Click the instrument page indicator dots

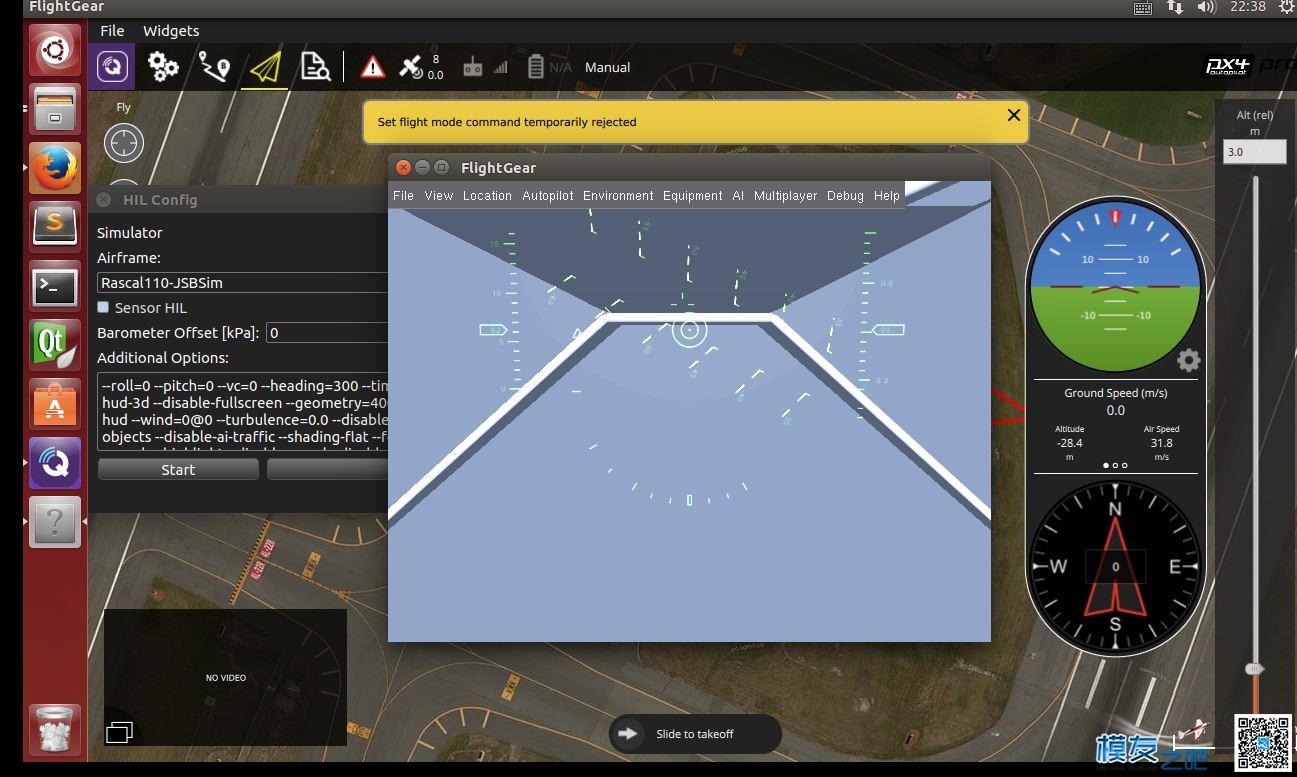(x=1115, y=465)
